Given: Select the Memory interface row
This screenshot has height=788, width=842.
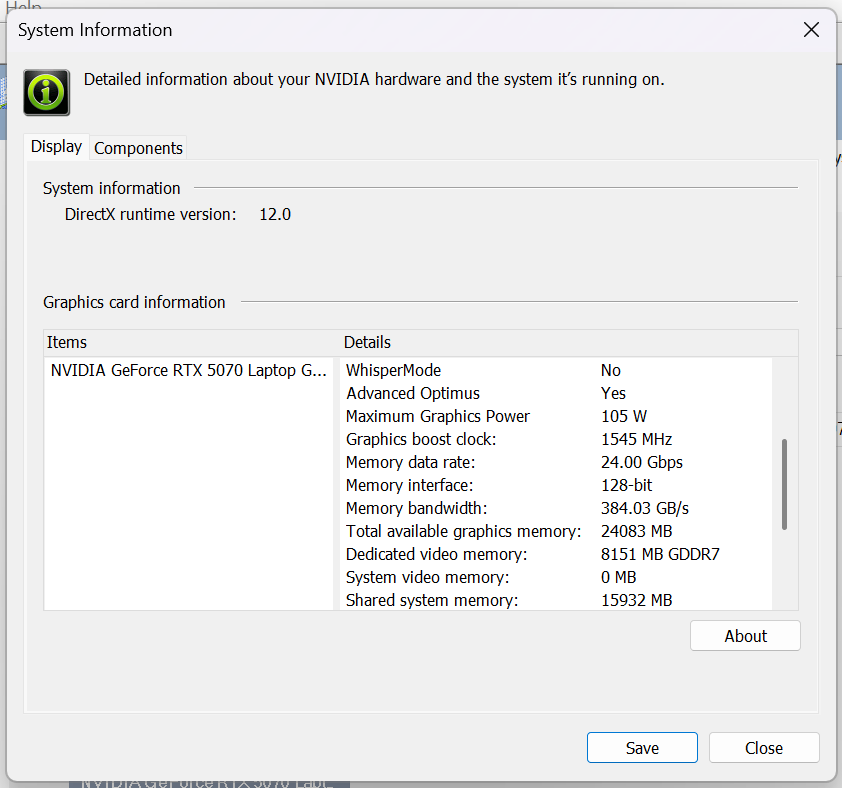Looking at the screenshot, I should pos(556,485).
